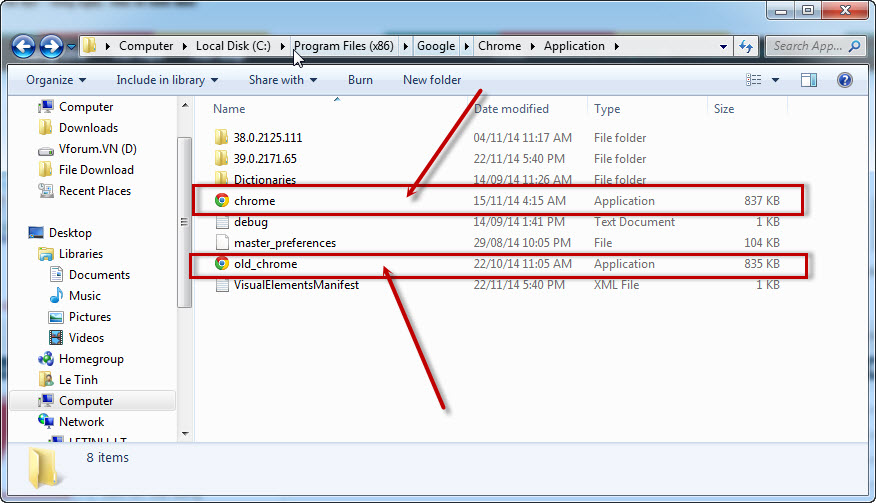This screenshot has width=876, height=503.
Task: Click the navigation pane scrollbar thumb
Action: point(184,222)
